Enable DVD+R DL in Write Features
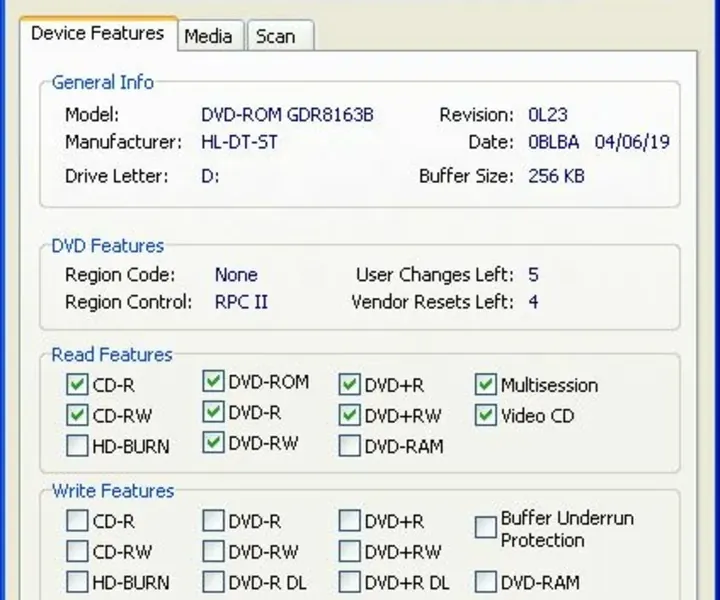 pyautogui.click(x=349, y=582)
